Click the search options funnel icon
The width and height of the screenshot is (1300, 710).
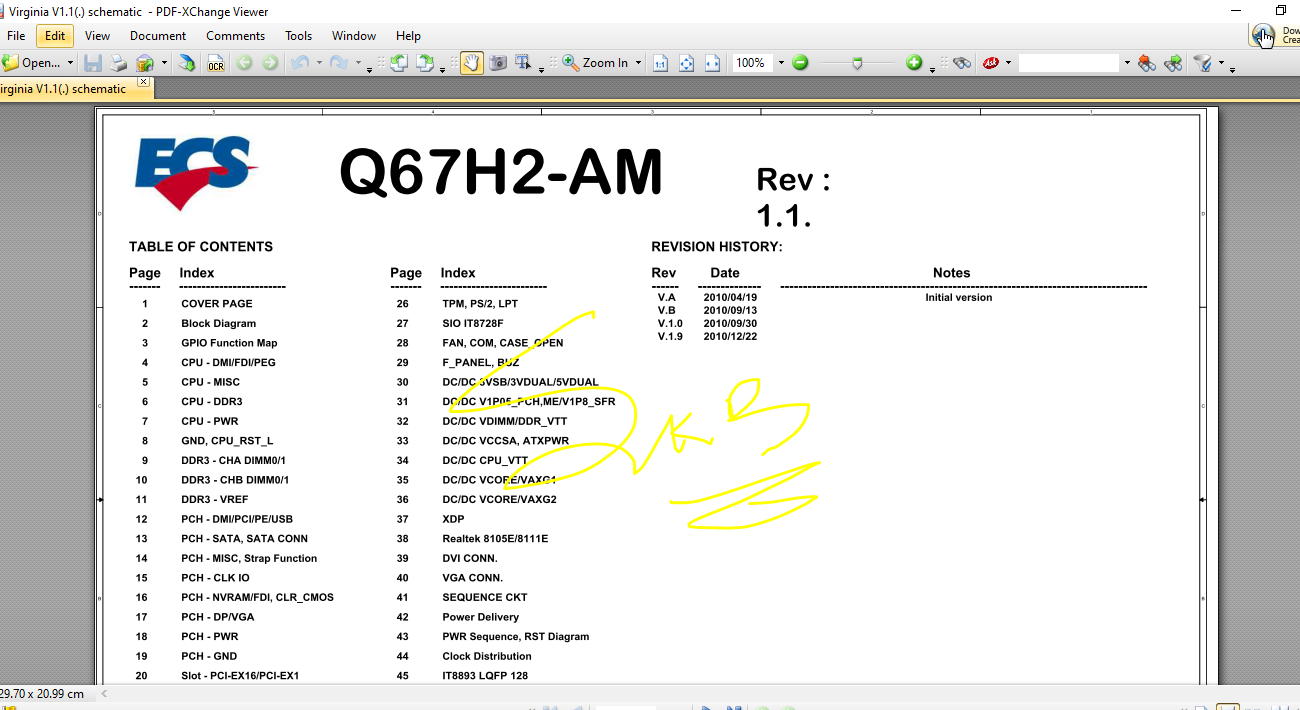(1203, 63)
